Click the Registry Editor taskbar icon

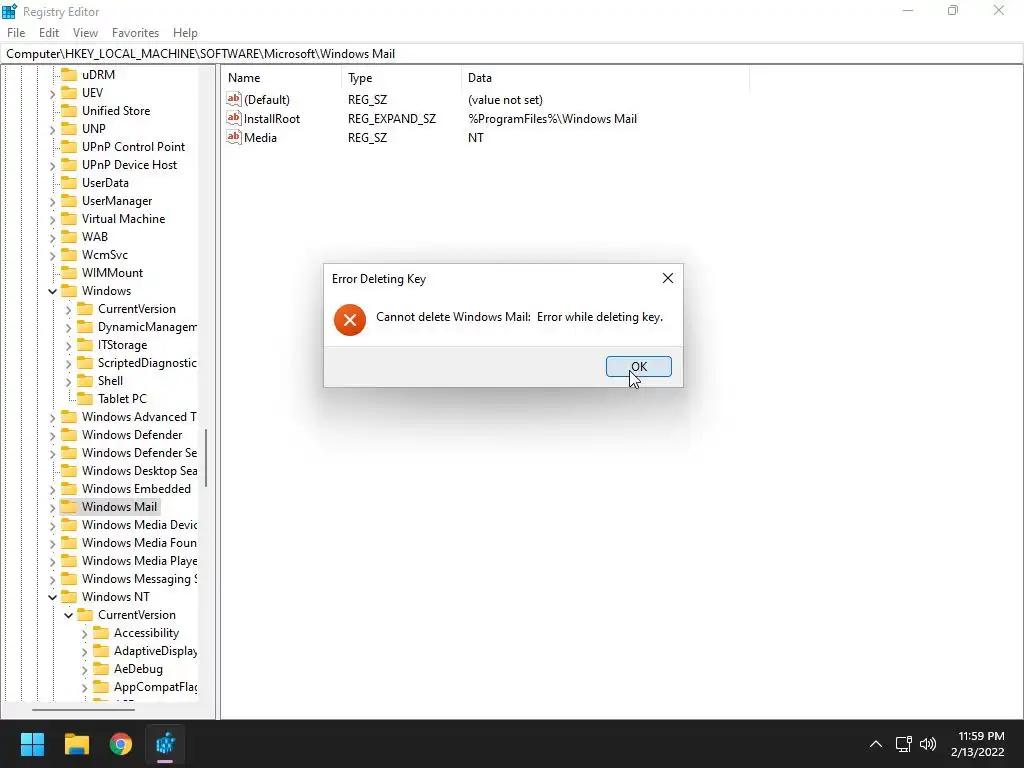(165, 744)
